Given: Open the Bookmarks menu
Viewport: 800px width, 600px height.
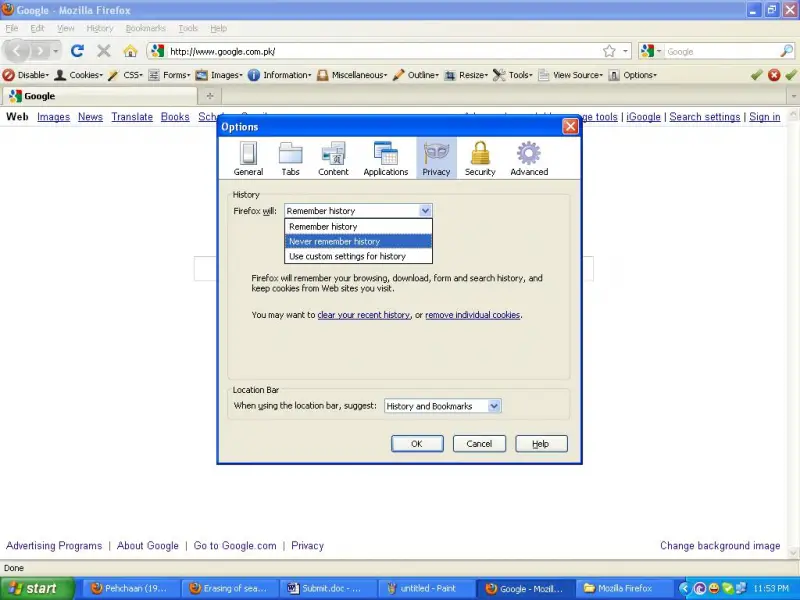Looking at the screenshot, I should click(x=145, y=28).
